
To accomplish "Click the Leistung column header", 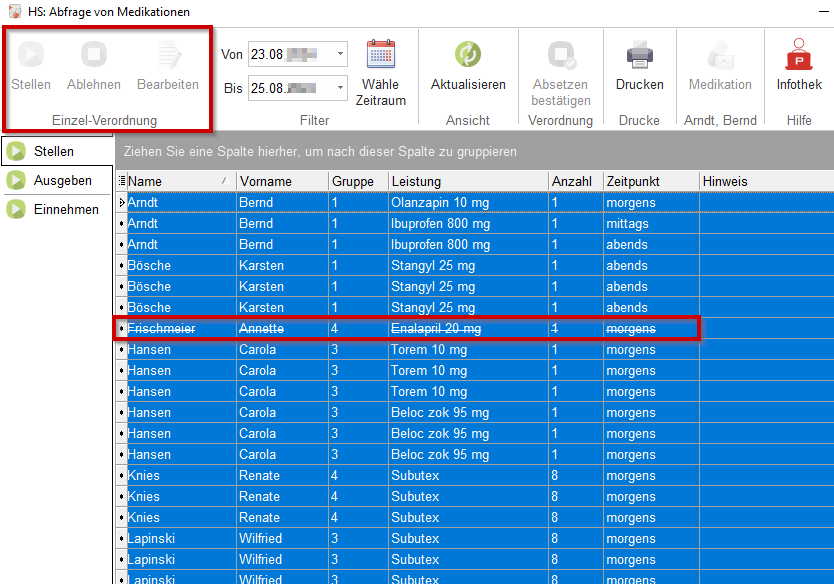I will (x=468, y=181).
